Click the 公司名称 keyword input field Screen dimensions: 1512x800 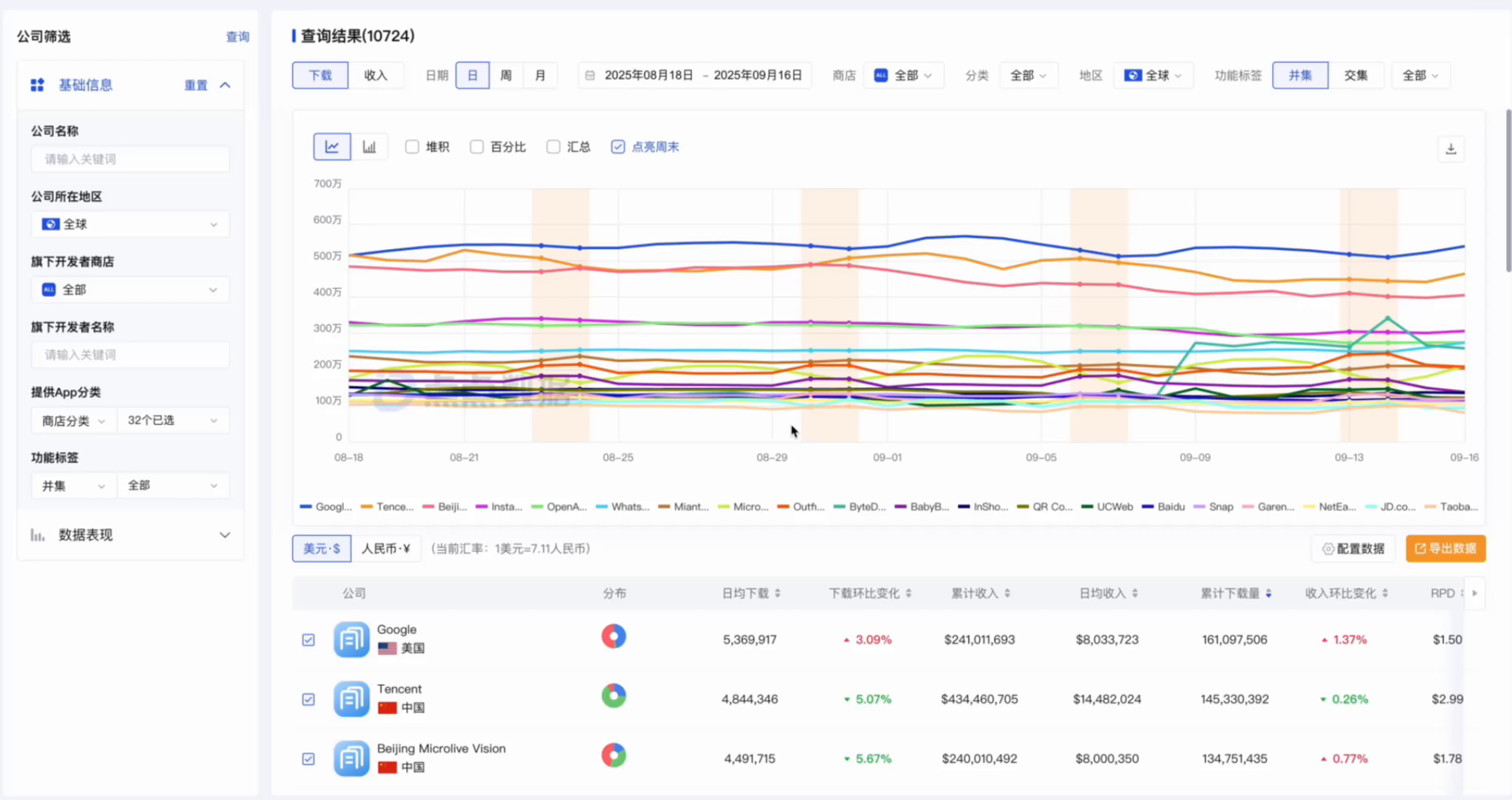point(130,159)
